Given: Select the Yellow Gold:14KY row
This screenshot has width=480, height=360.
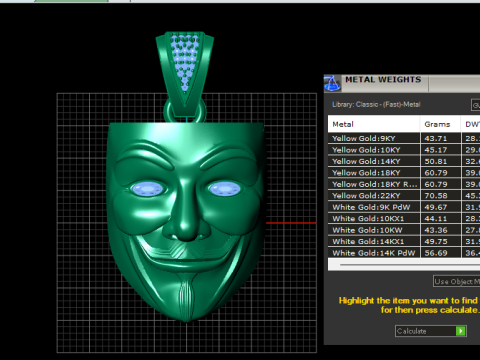Looking at the screenshot, I should tap(404, 161).
